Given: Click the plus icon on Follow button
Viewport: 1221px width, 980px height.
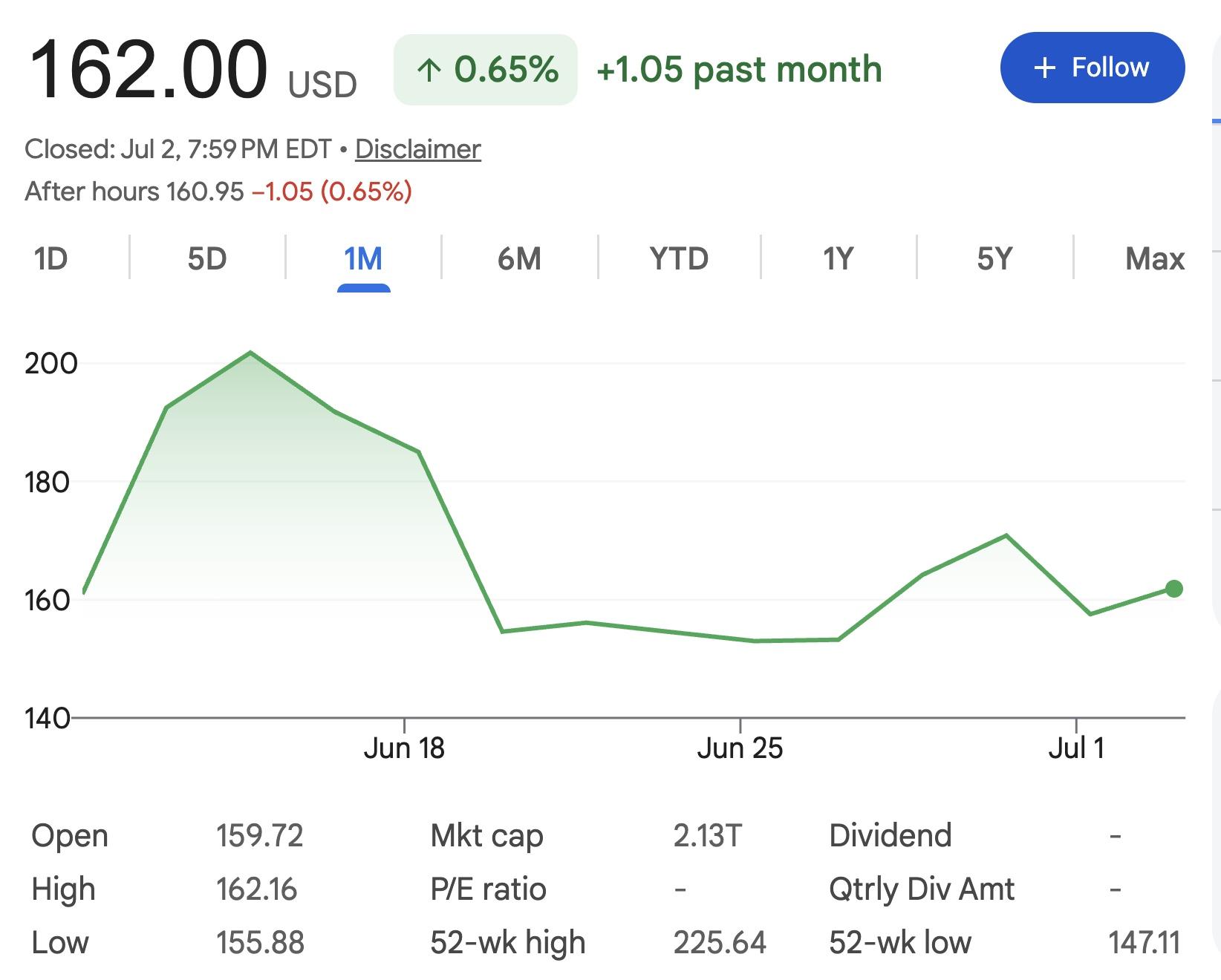Looking at the screenshot, I should pyautogui.click(x=1044, y=68).
